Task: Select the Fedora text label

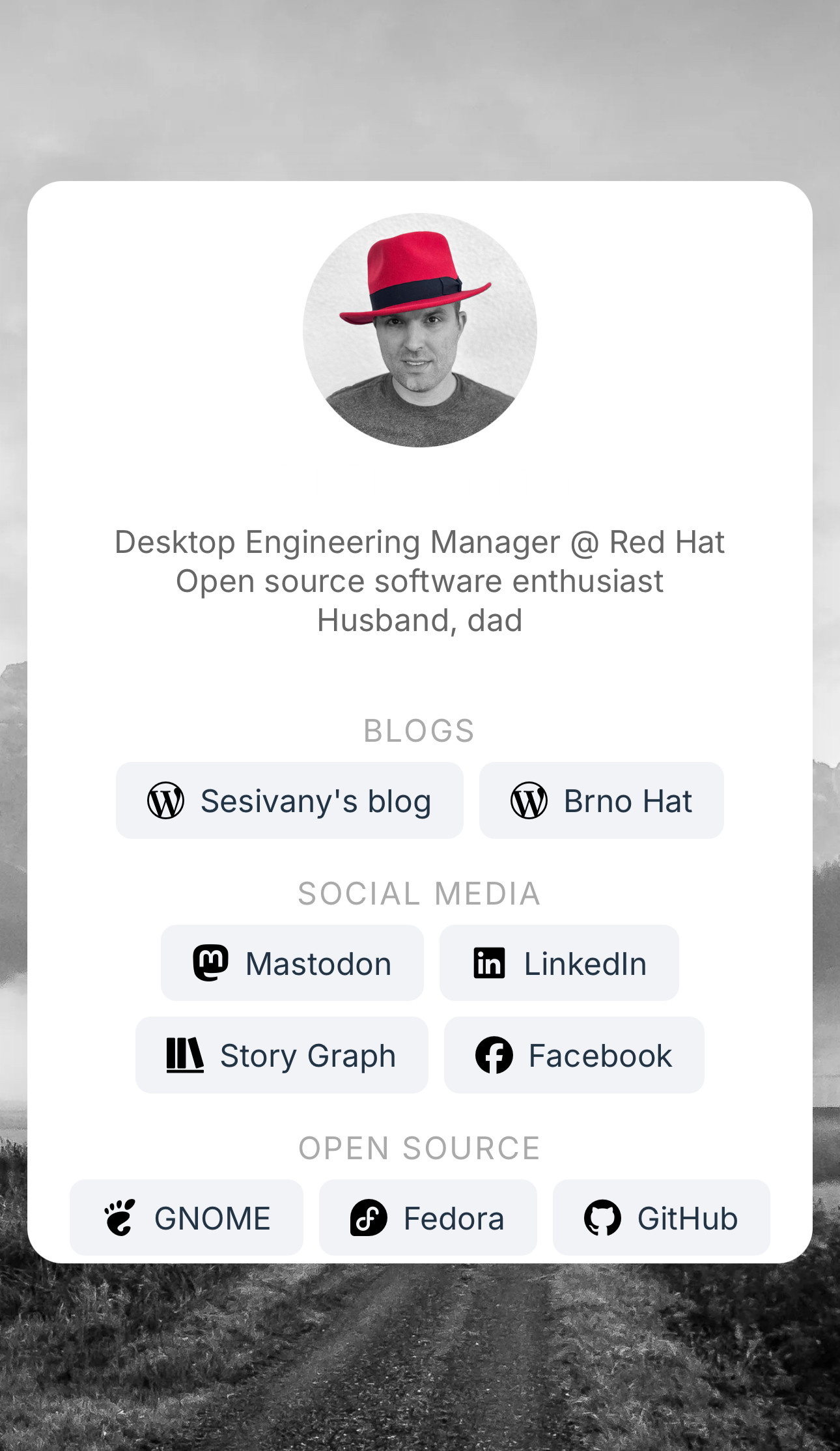Action: click(x=454, y=1219)
